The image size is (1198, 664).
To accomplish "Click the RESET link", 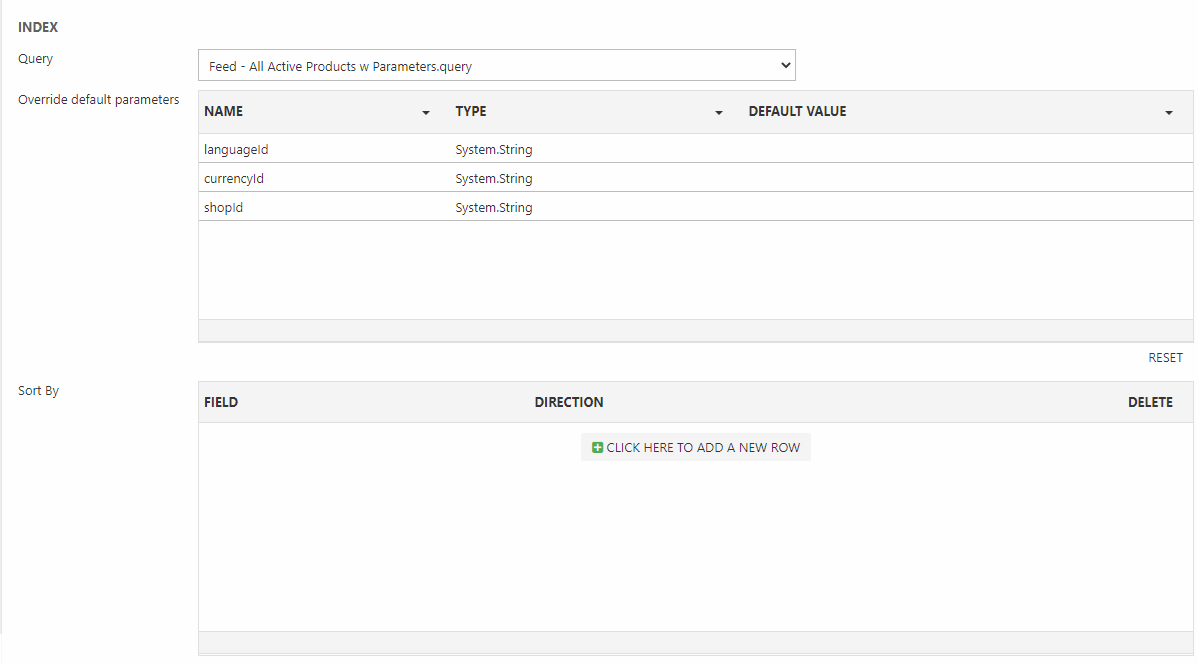I will (x=1165, y=358).
